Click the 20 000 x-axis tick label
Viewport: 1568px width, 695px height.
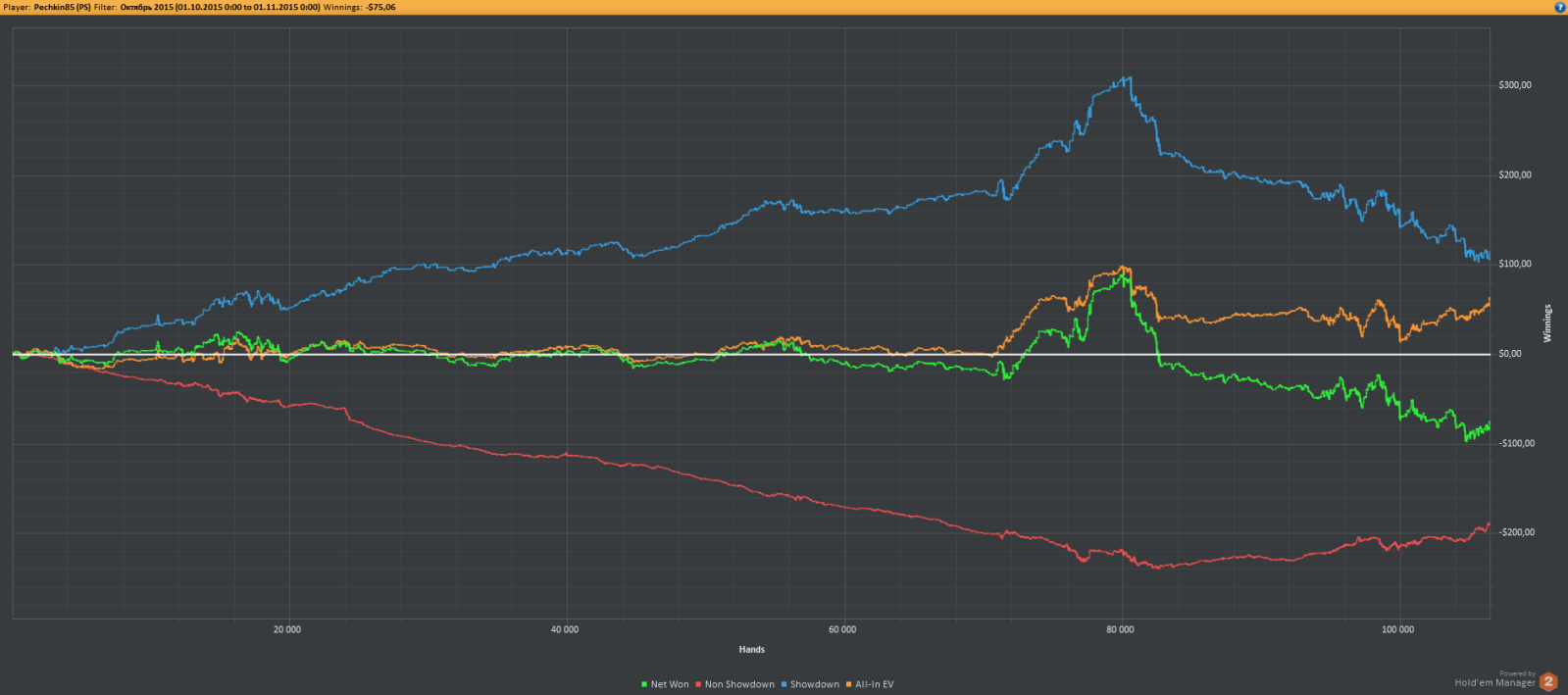pyautogui.click(x=287, y=629)
